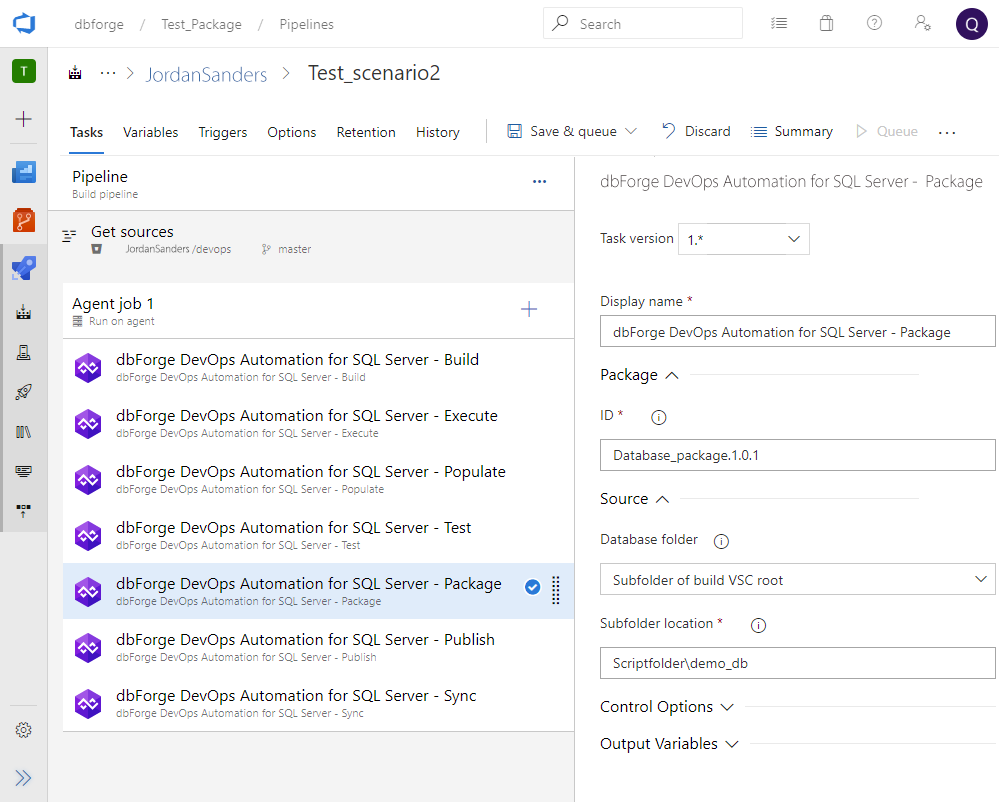
Task: Open the Releases rocket icon in the sidebar
Action: click(x=24, y=392)
